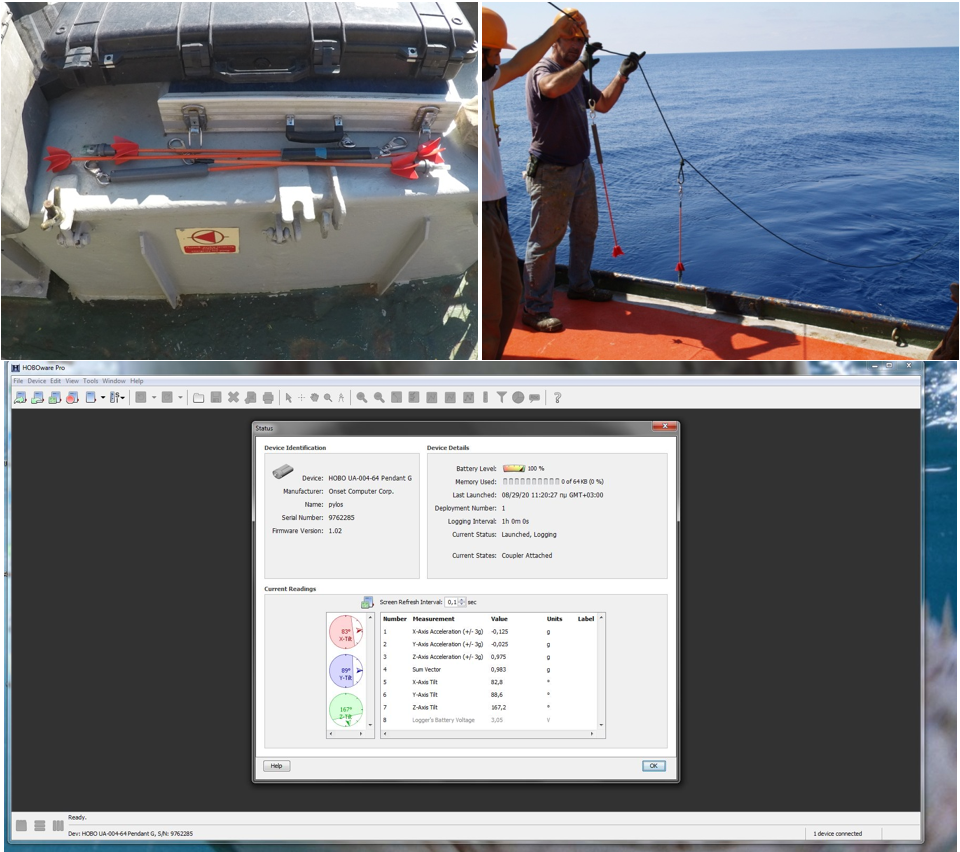960x852 pixels.
Task: Click the X-Tilt red gauge
Action: (x=346, y=632)
